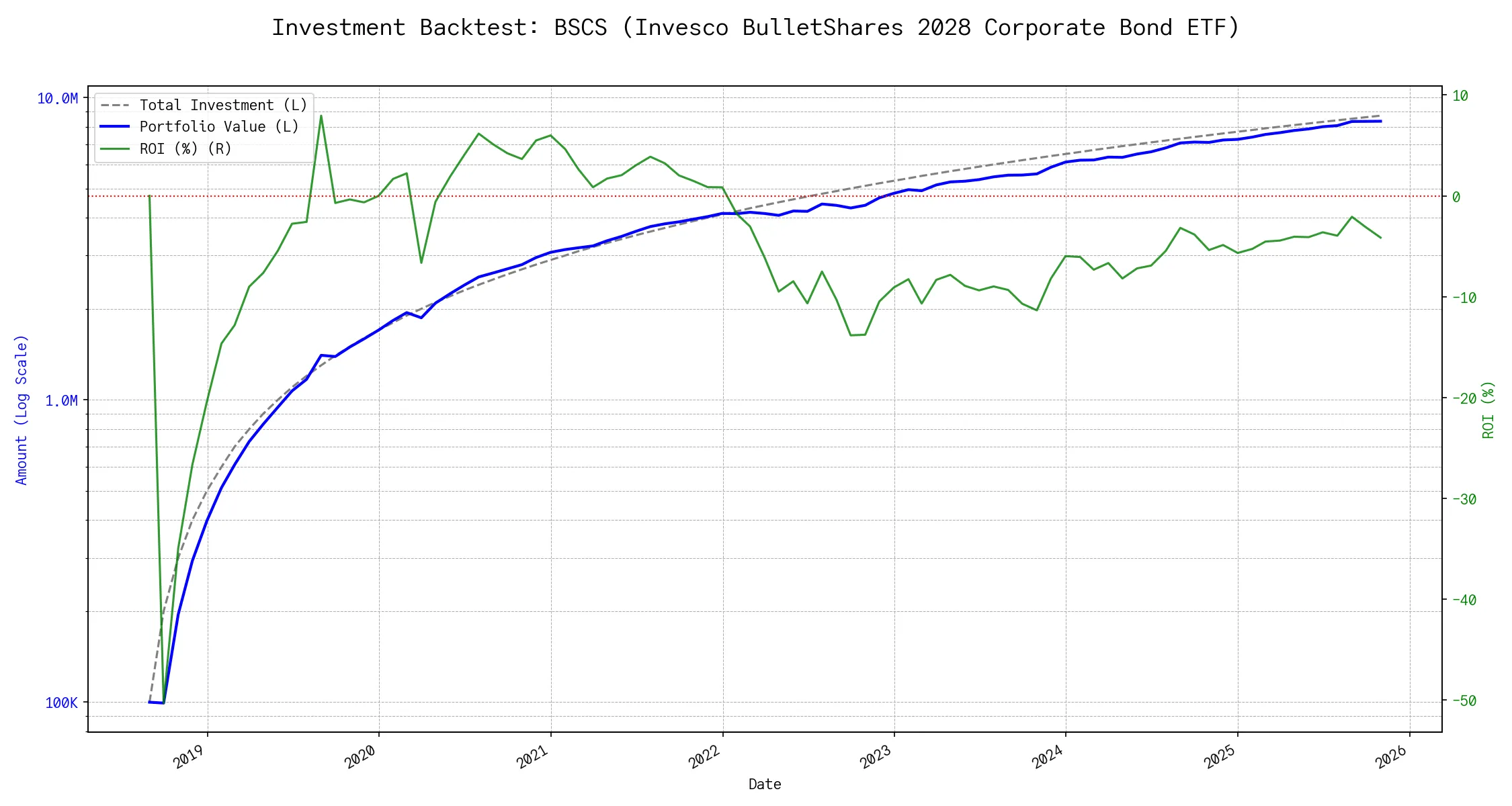Click the 2019 x-axis tick label
Image resolution: width=1512 pixels, height=806 pixels.
pyautogui.click(x=189, y=757)
